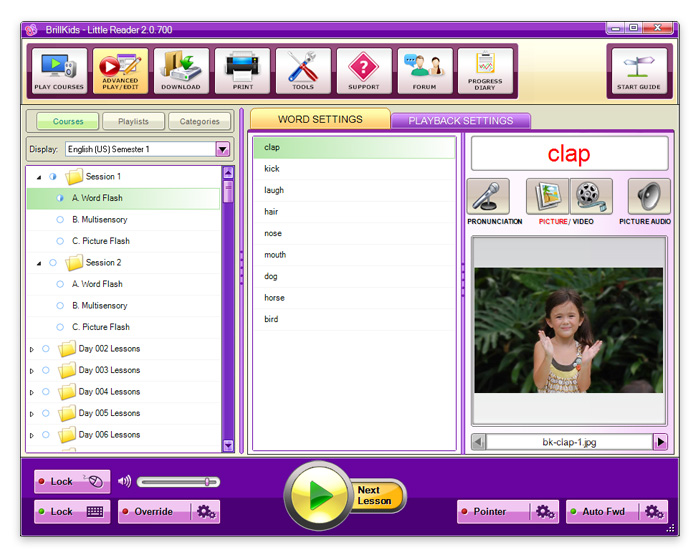
Task: Click the volume slider
Action: tap(178, 482)
